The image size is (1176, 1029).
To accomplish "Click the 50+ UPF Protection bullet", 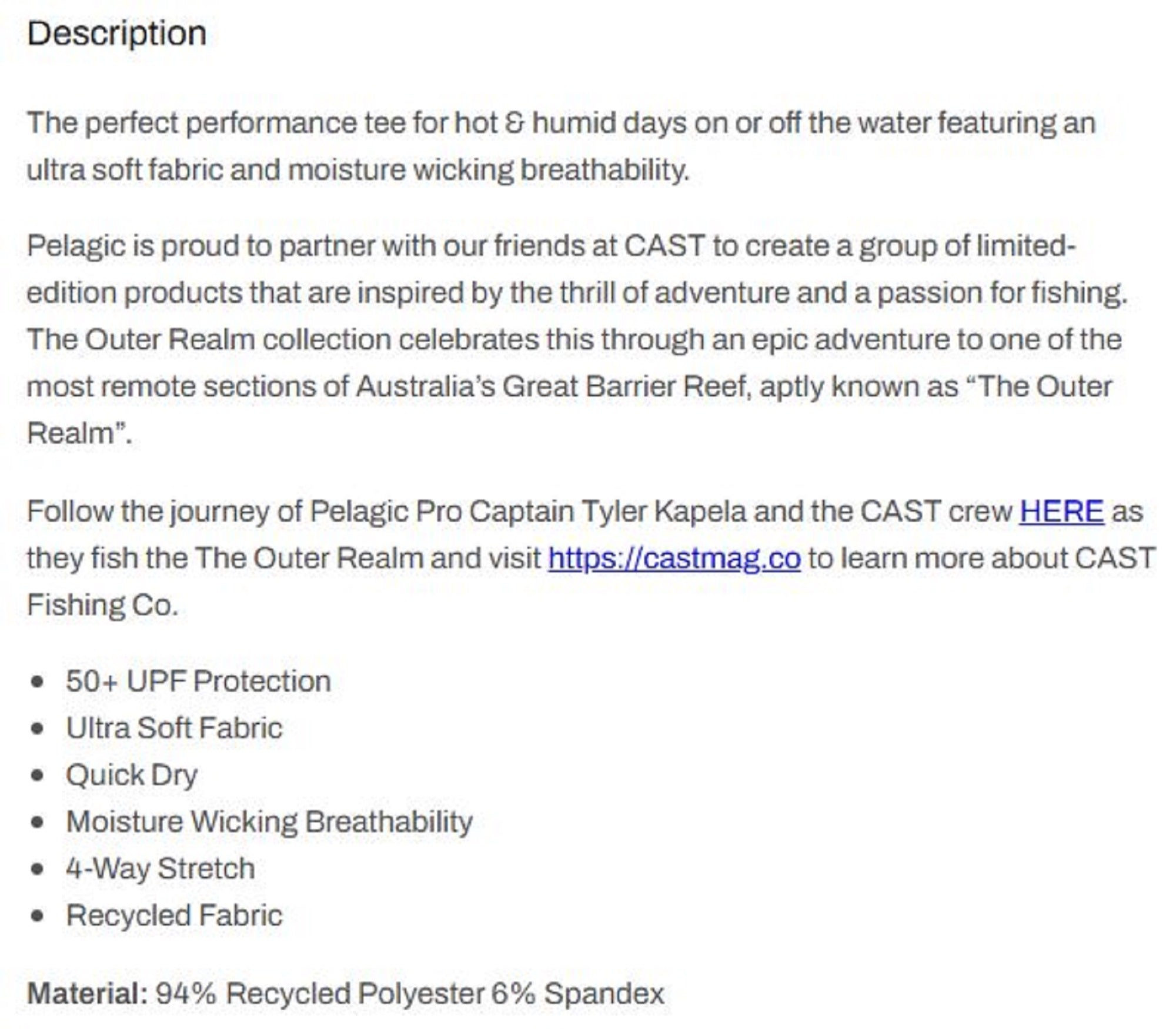I will pos(198,681).
